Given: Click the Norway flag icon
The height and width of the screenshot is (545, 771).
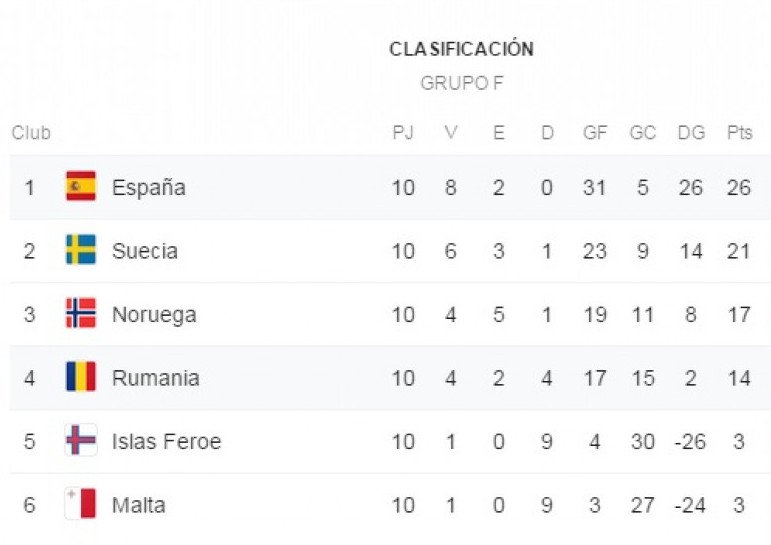Looking at the screenshot, I should (81, 313).
